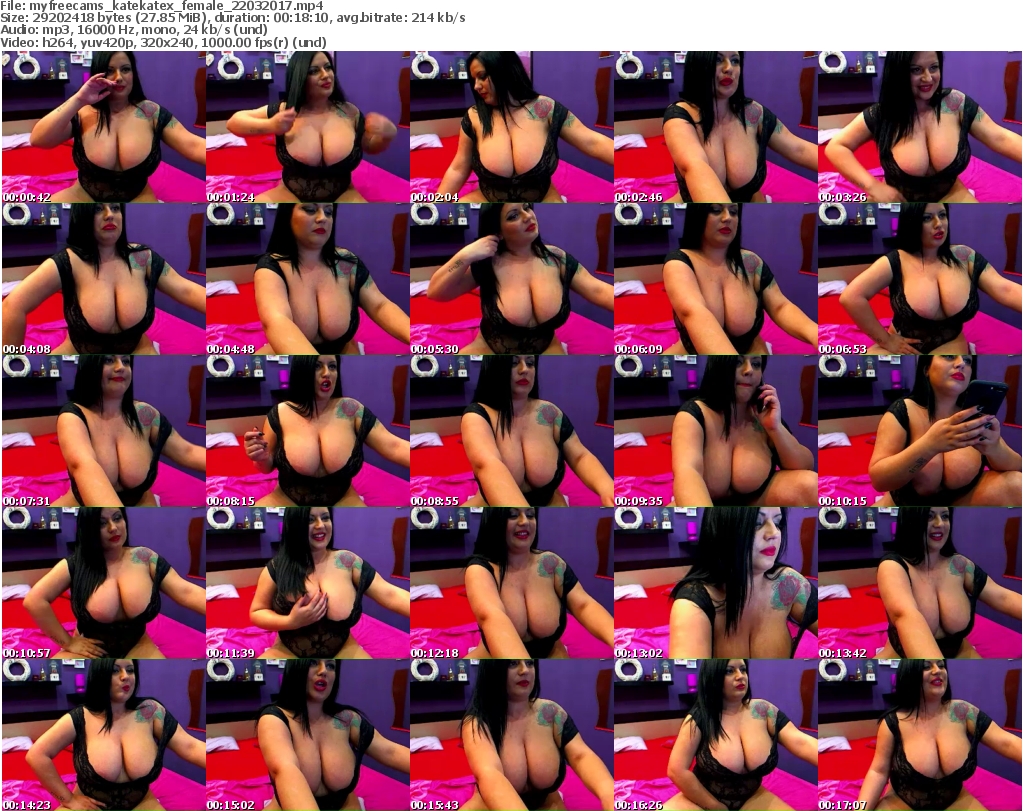Click the thumbnail stamped 00:17:07
The width and height of the screenshot is (1024, 811).
tap(920, 735)
